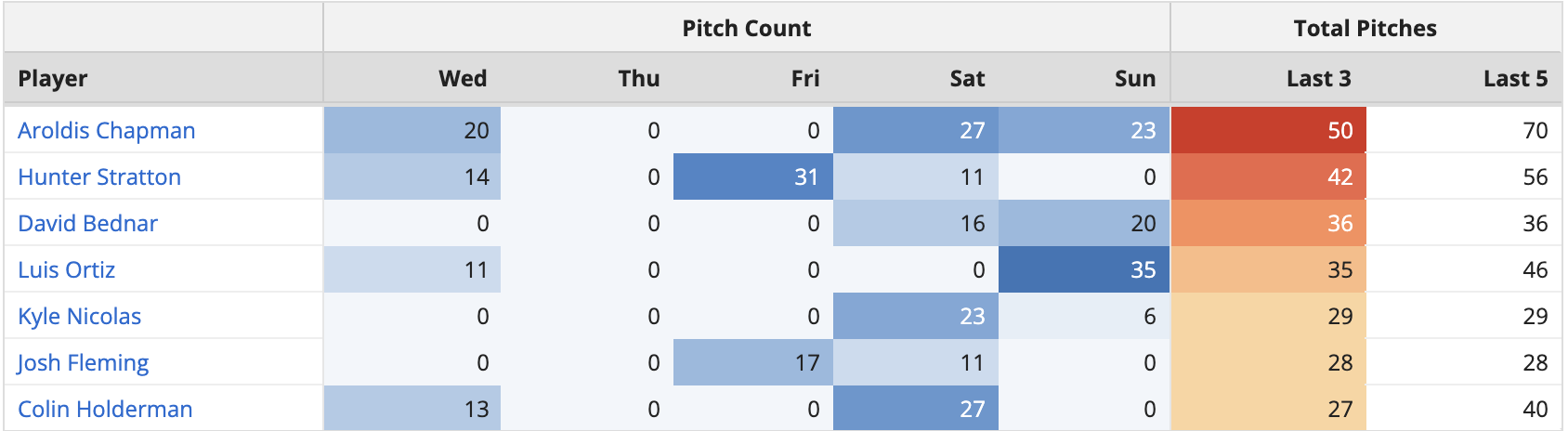Sort table by Wed column
This screenshot has width=1568, height=431.
pyautogui.click(x=463, y=78)
